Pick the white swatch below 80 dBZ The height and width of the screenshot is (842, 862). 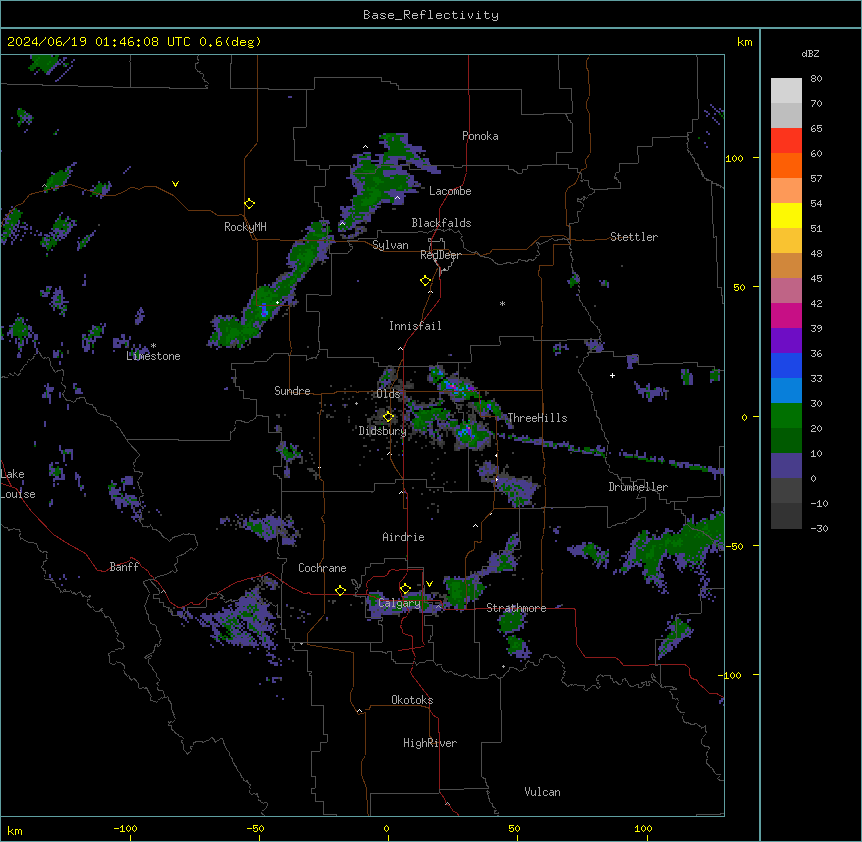click(786, 91)
